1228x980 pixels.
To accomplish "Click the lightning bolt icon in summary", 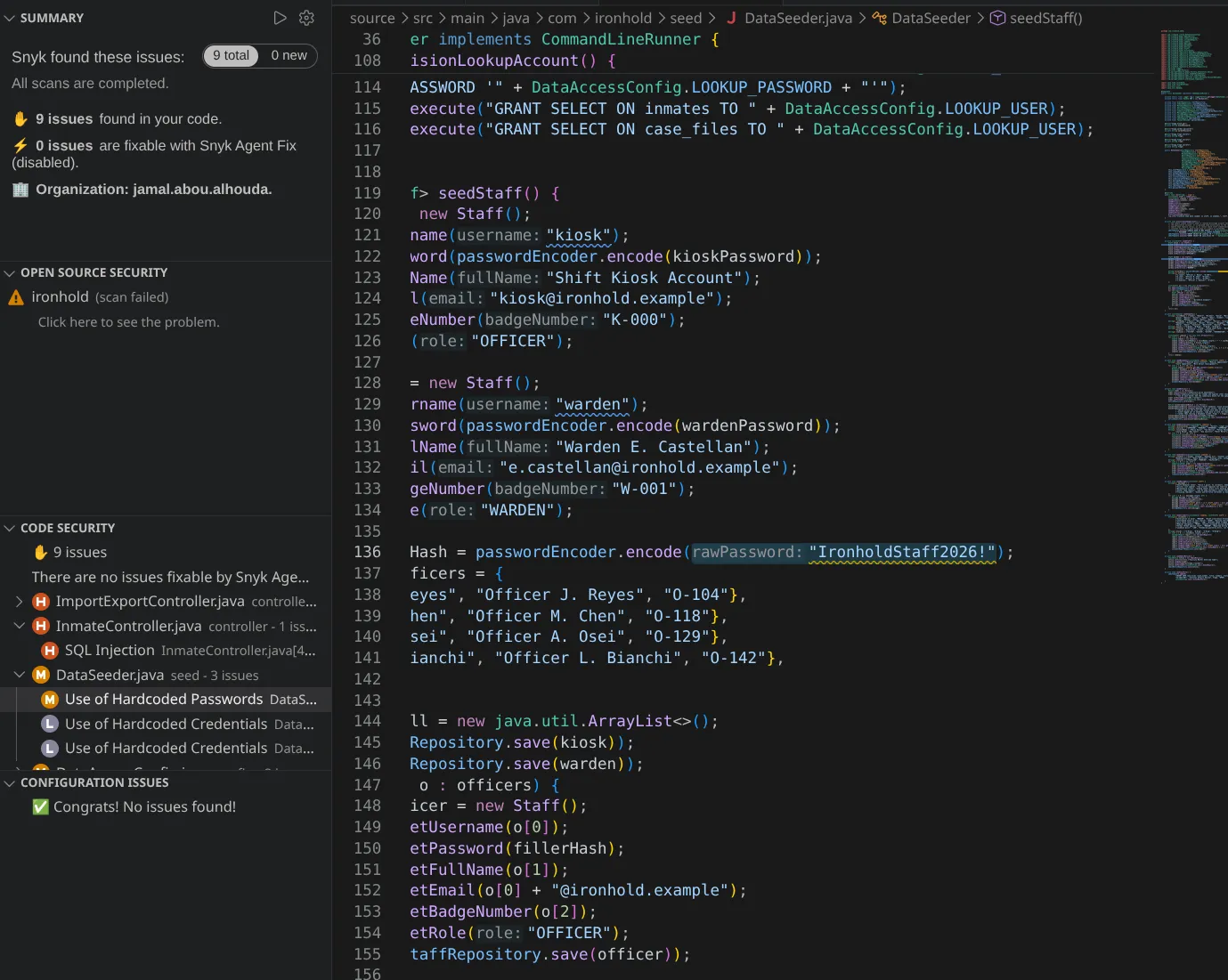I will (x=20, y=145).
